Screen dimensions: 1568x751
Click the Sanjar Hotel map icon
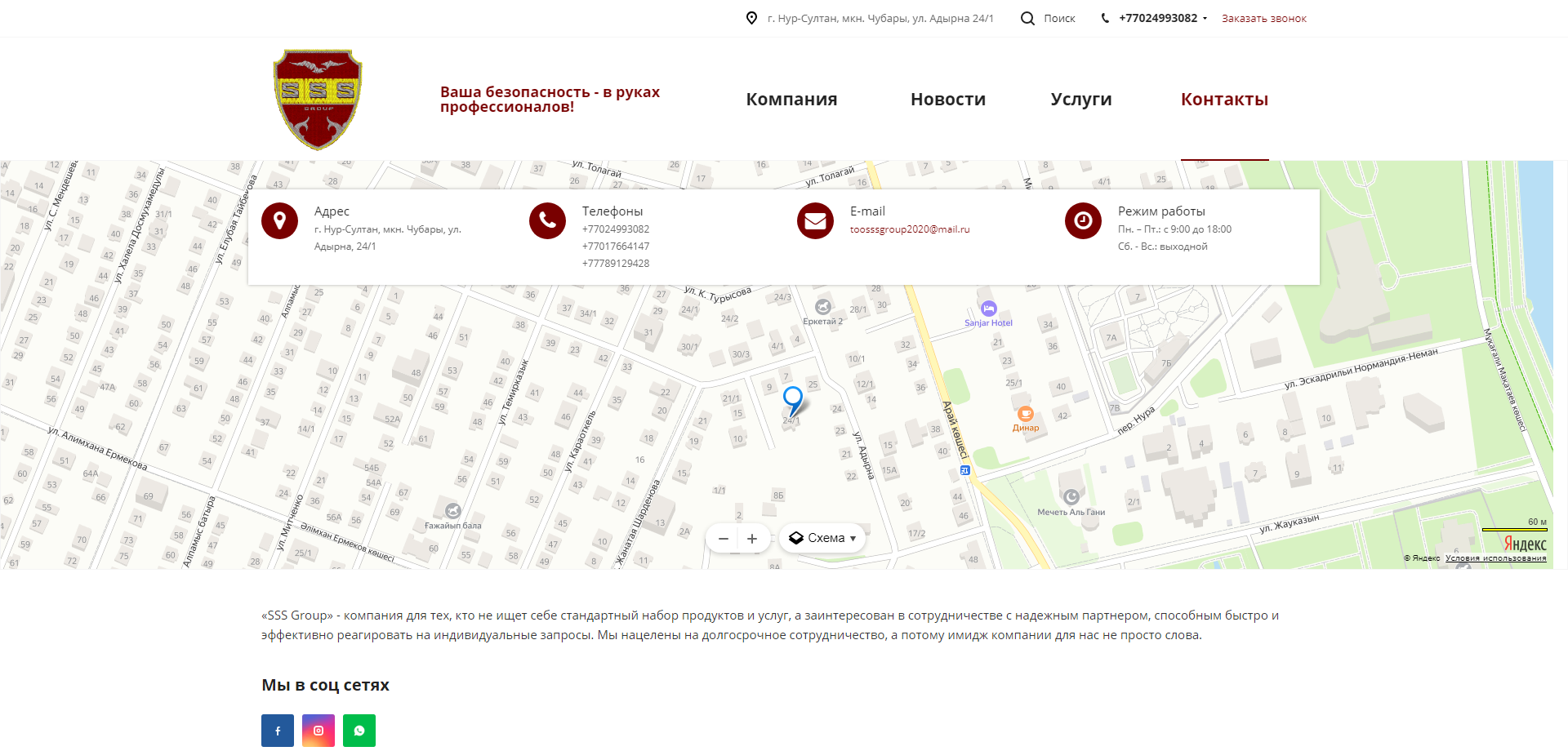click(x=989, y=309)
